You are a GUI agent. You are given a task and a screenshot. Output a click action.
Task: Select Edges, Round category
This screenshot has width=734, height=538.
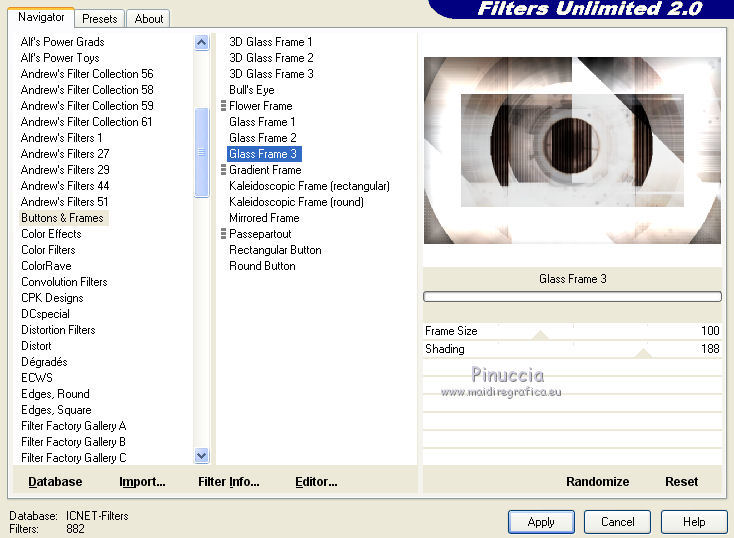pos(55,394)
